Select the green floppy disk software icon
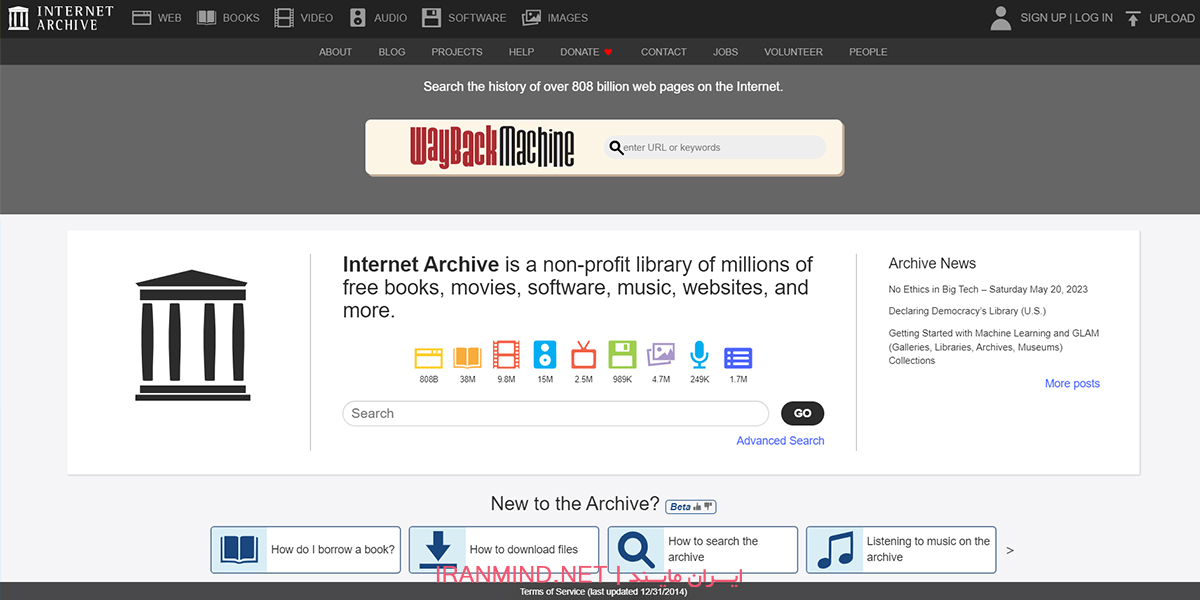Image resolution: width=1200 pixels, height=600 pixels. [622, 356]
